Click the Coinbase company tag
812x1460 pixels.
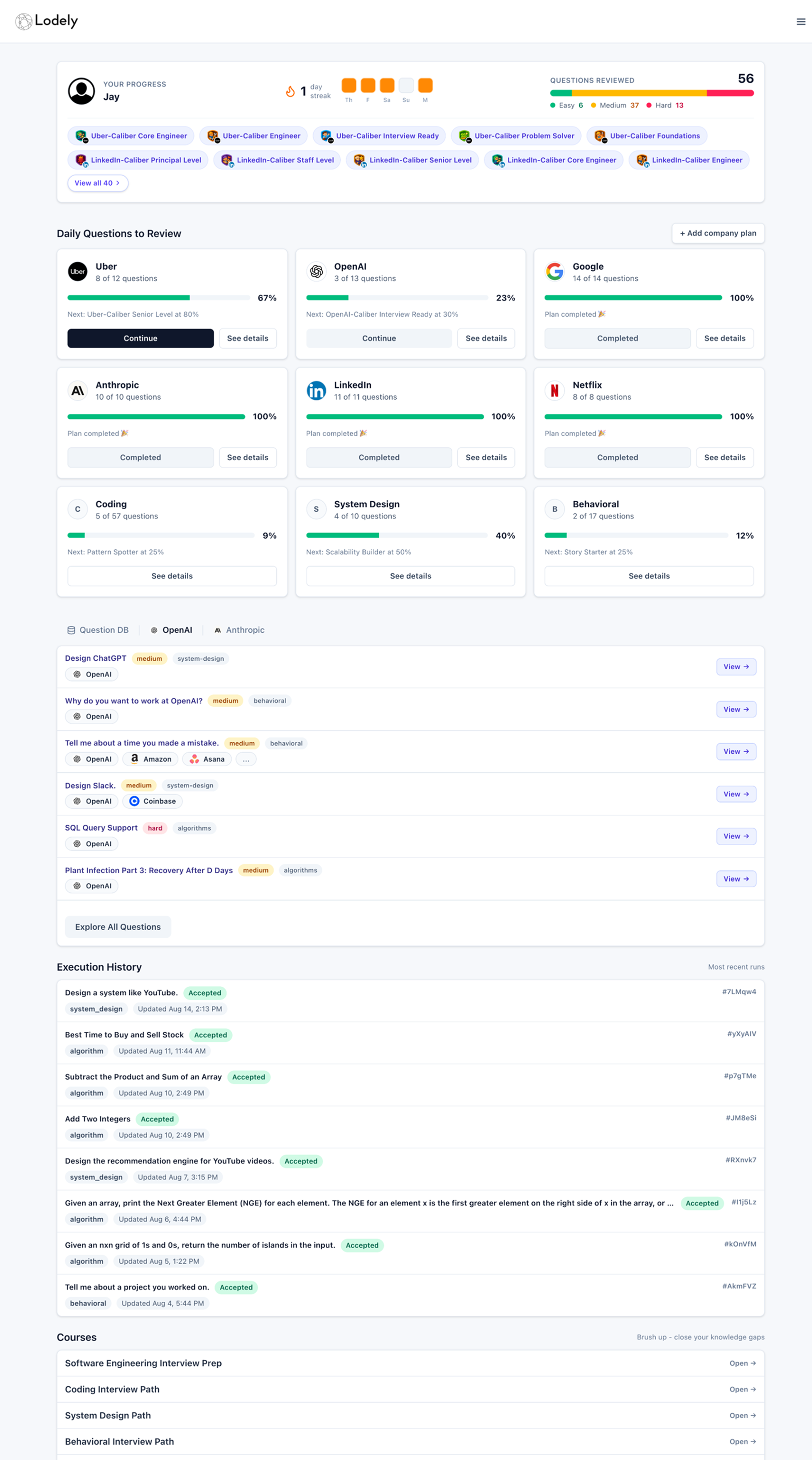[153, 801]
